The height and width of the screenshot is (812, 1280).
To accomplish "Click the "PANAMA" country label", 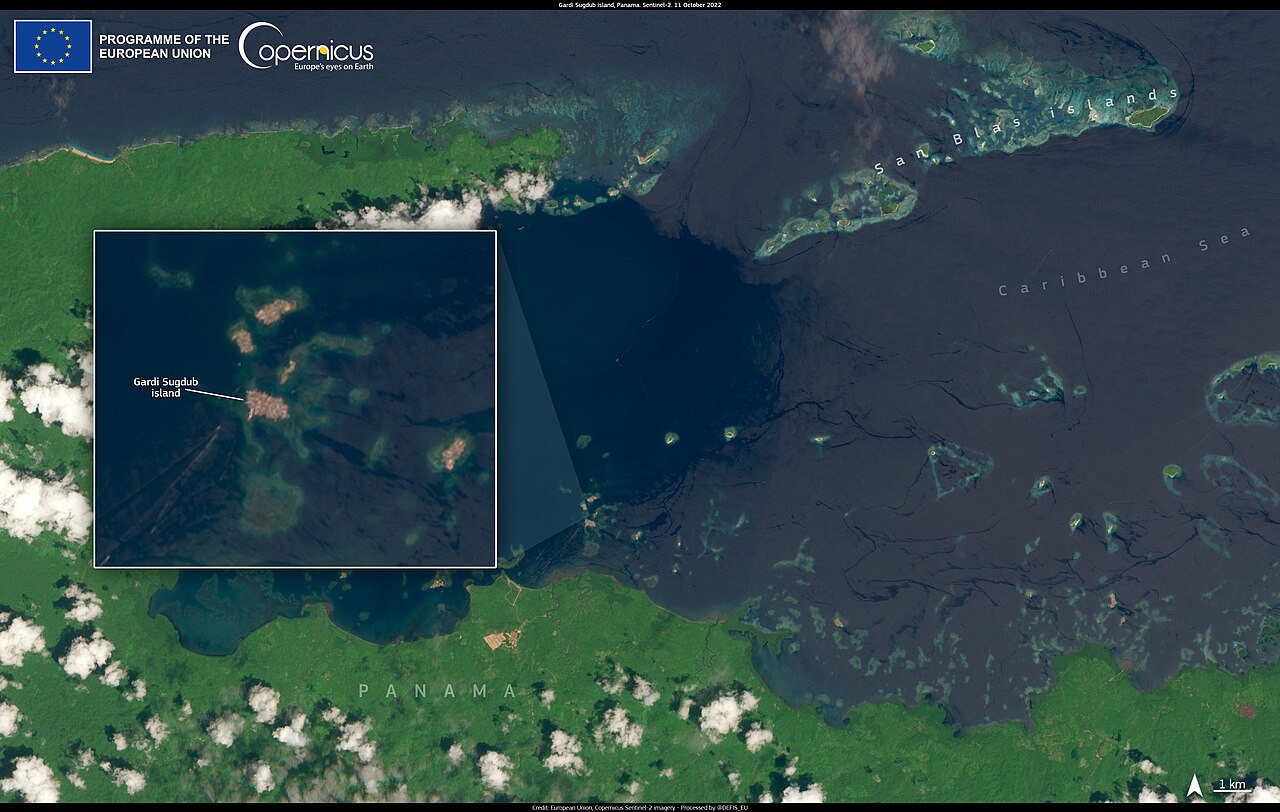I will point(438,691).
